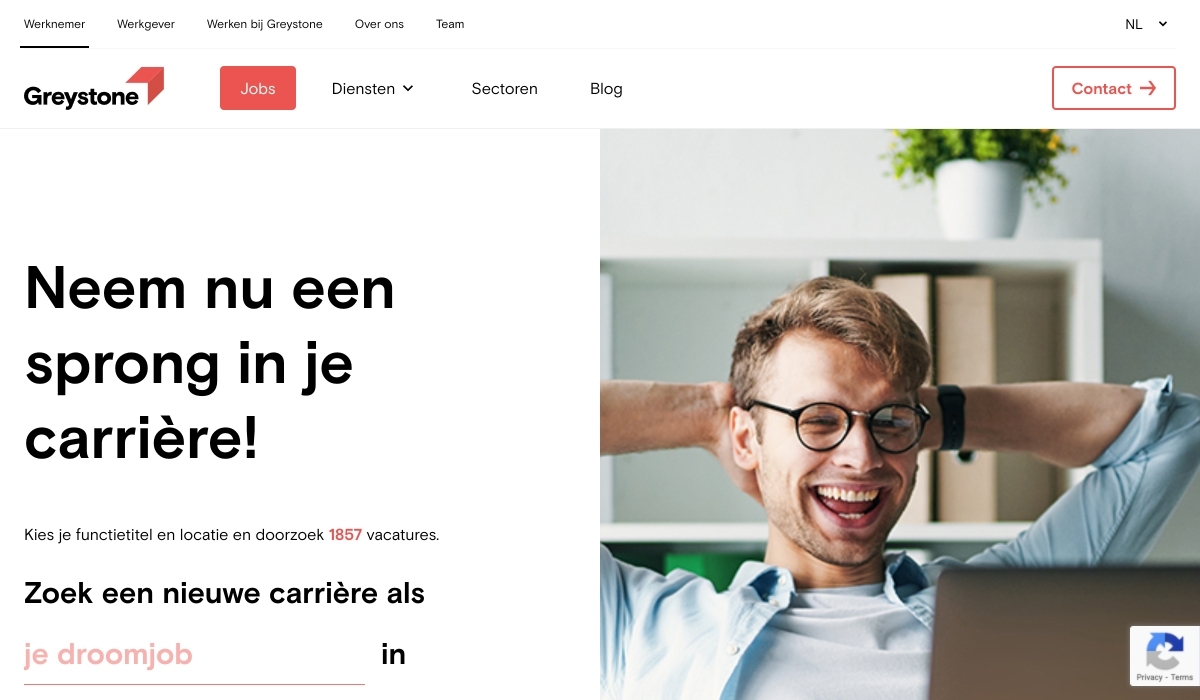The width and height of the screenshot is (1200, 700).
Task: Click the red Jobs button
Action: 258,88
